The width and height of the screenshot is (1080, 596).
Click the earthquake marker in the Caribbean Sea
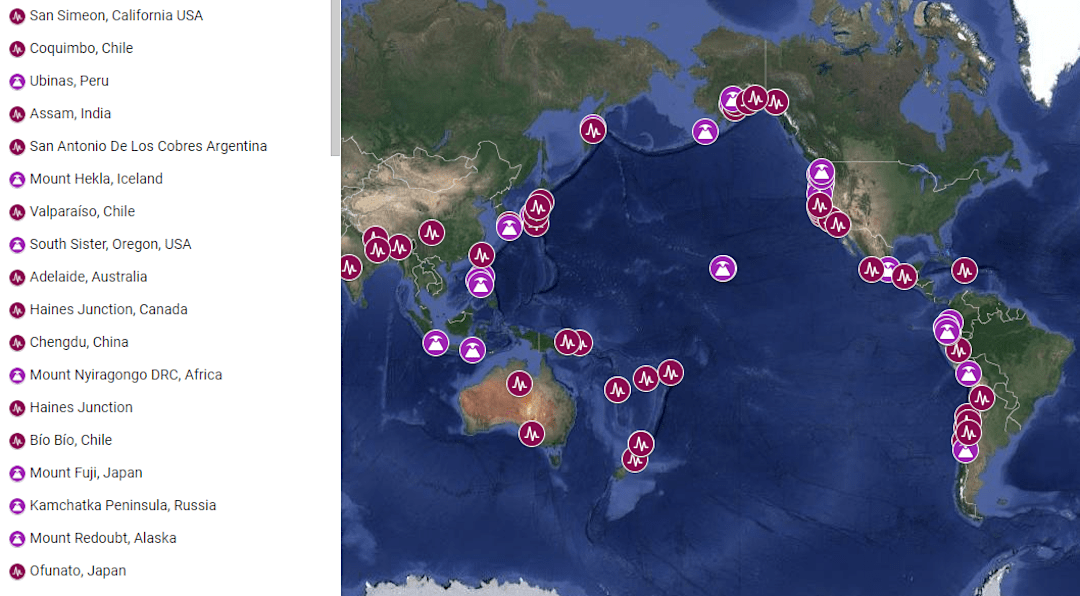click(964, 270)
